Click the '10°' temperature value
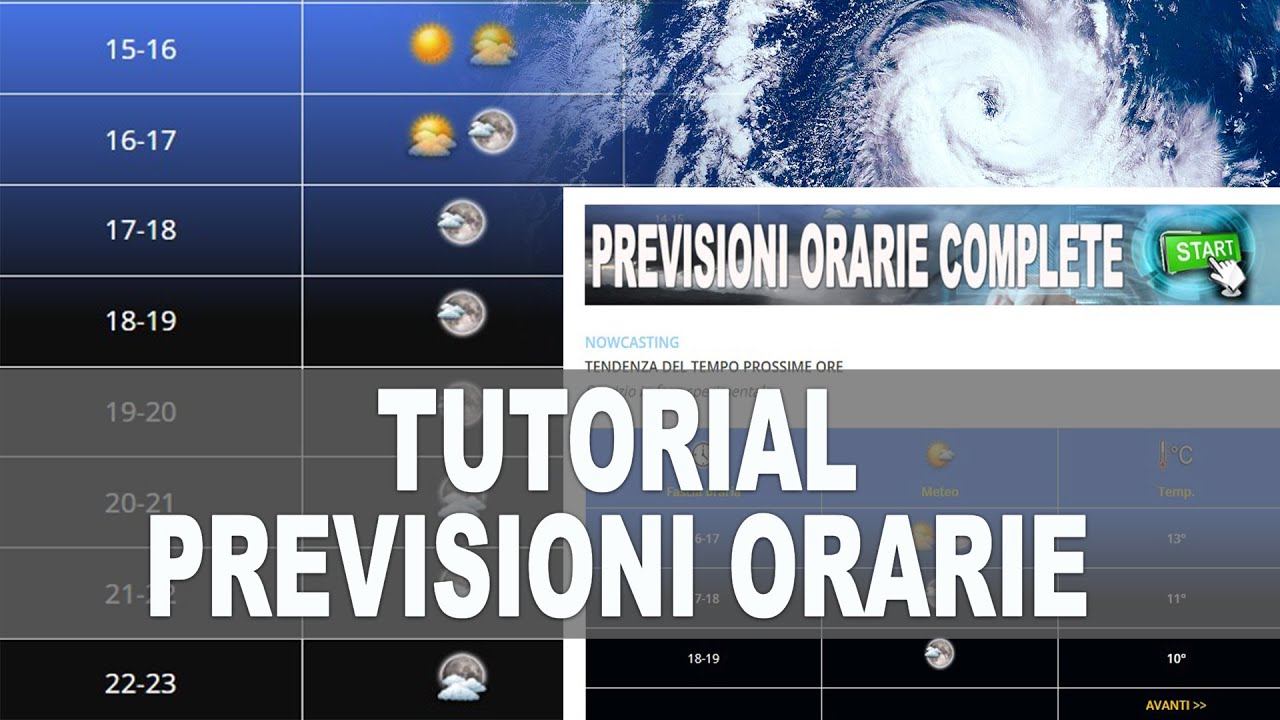Image resolution: width=1280 pixels, height=720 pixels. (1176, 659)
